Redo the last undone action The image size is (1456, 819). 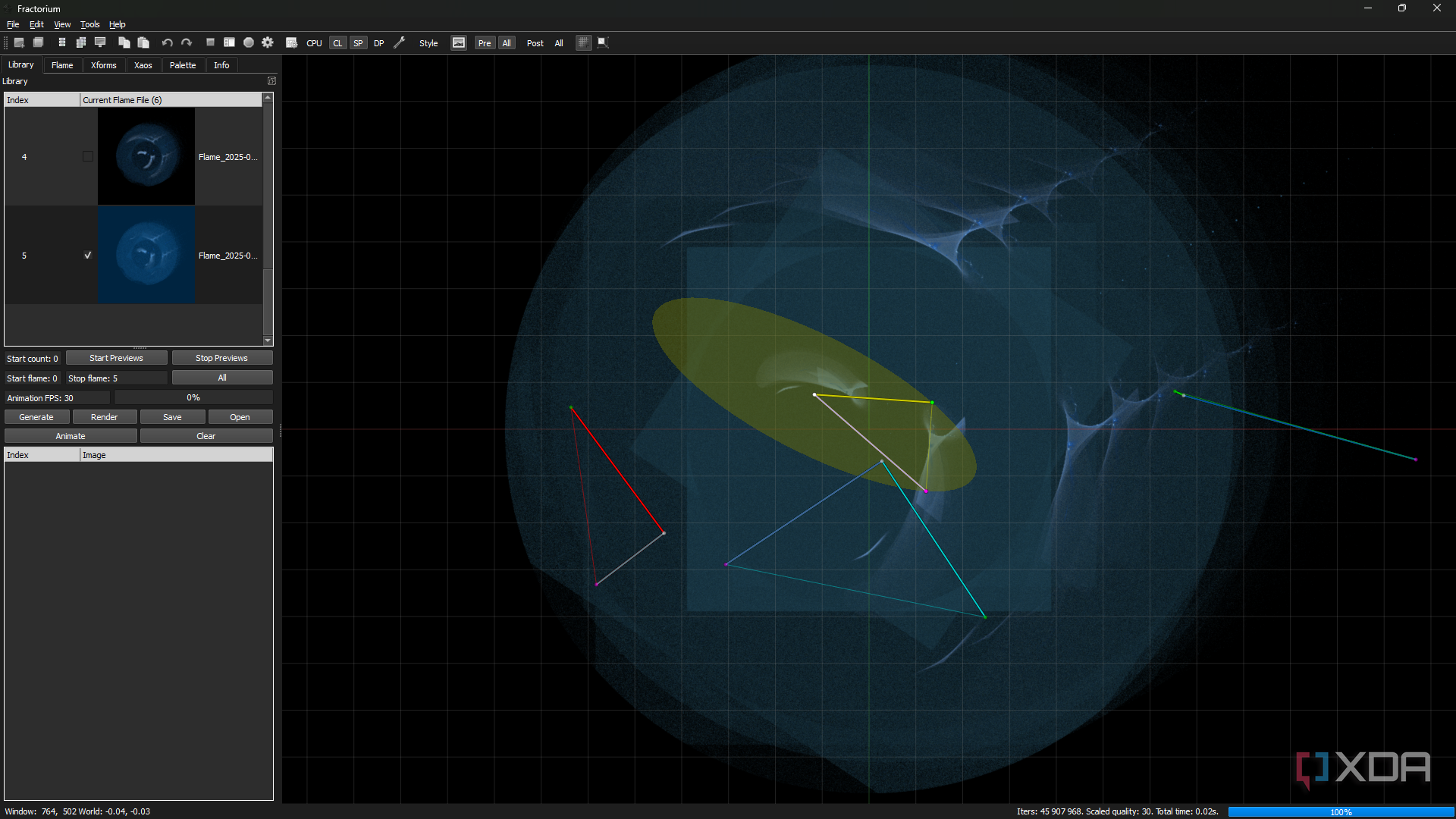(186, 42)
